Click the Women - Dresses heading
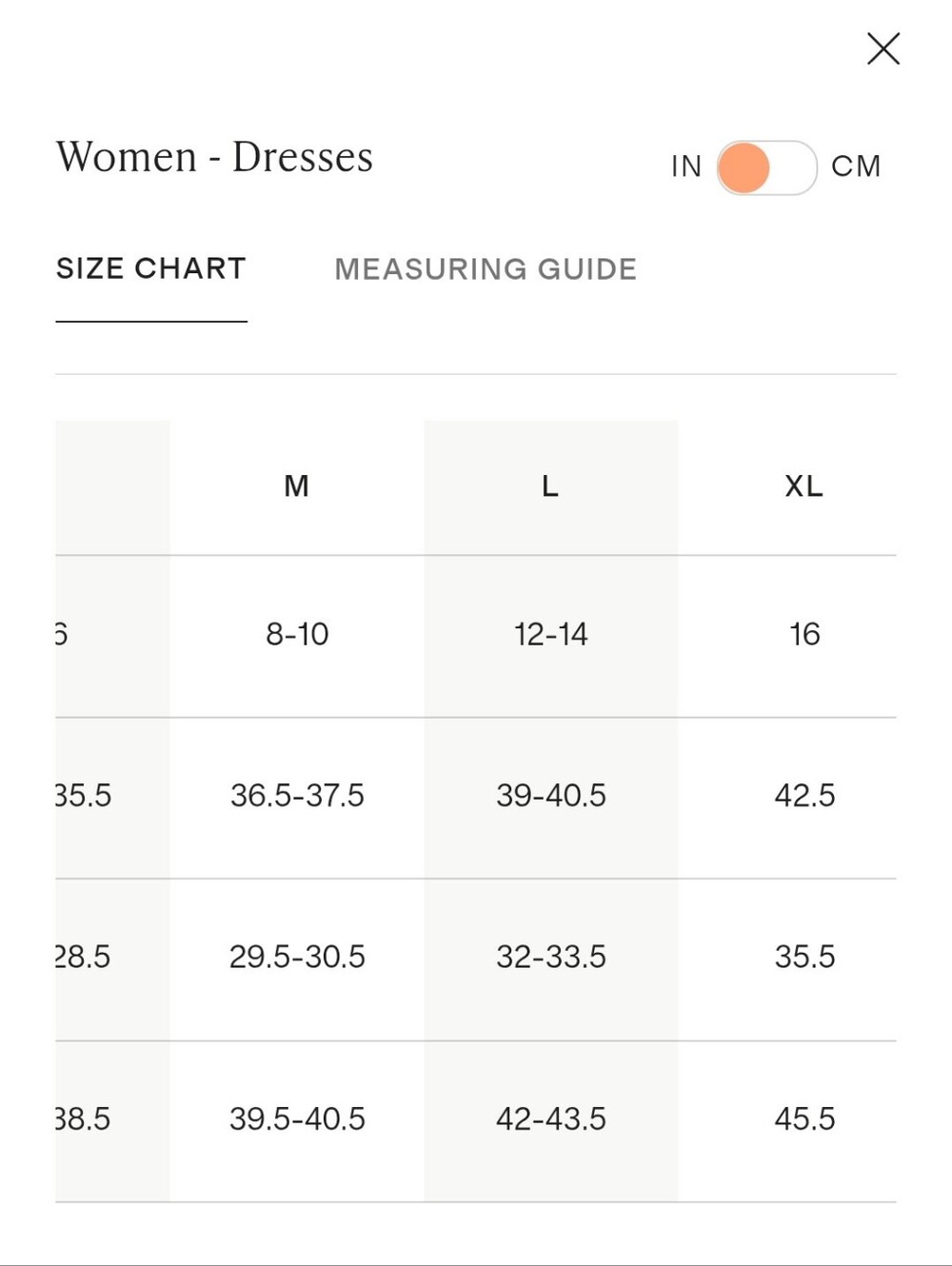Viewport: 952px width, 1266px height. (214, 157)
